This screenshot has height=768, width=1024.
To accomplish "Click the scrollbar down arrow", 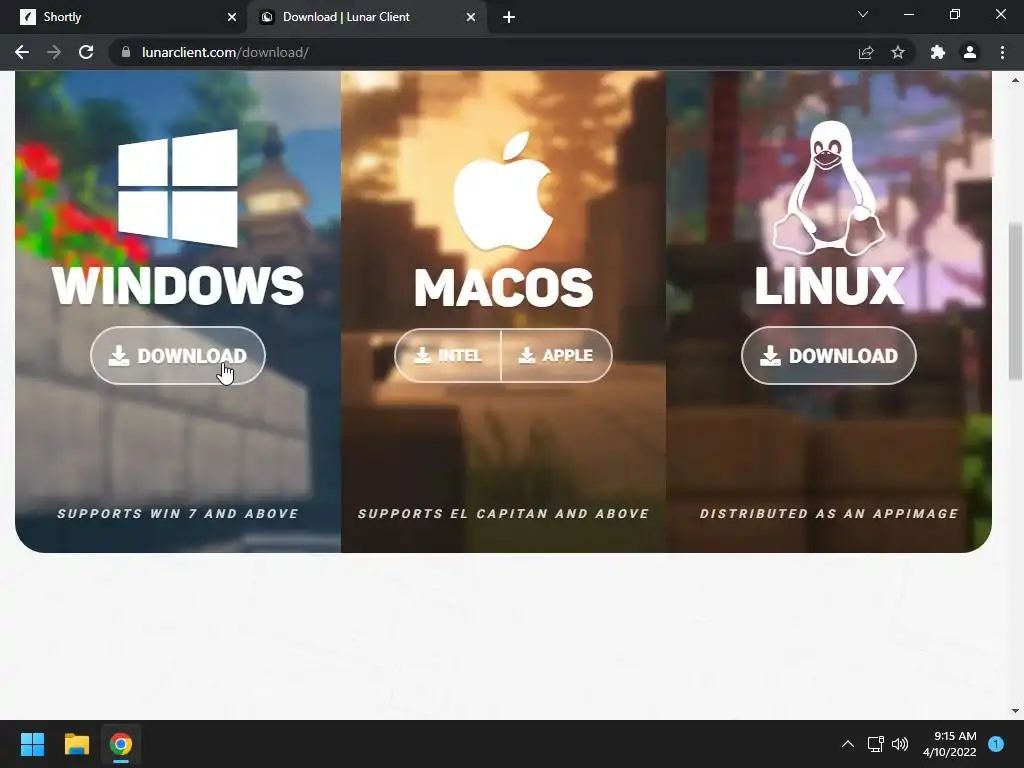I will pos(1015,711).
